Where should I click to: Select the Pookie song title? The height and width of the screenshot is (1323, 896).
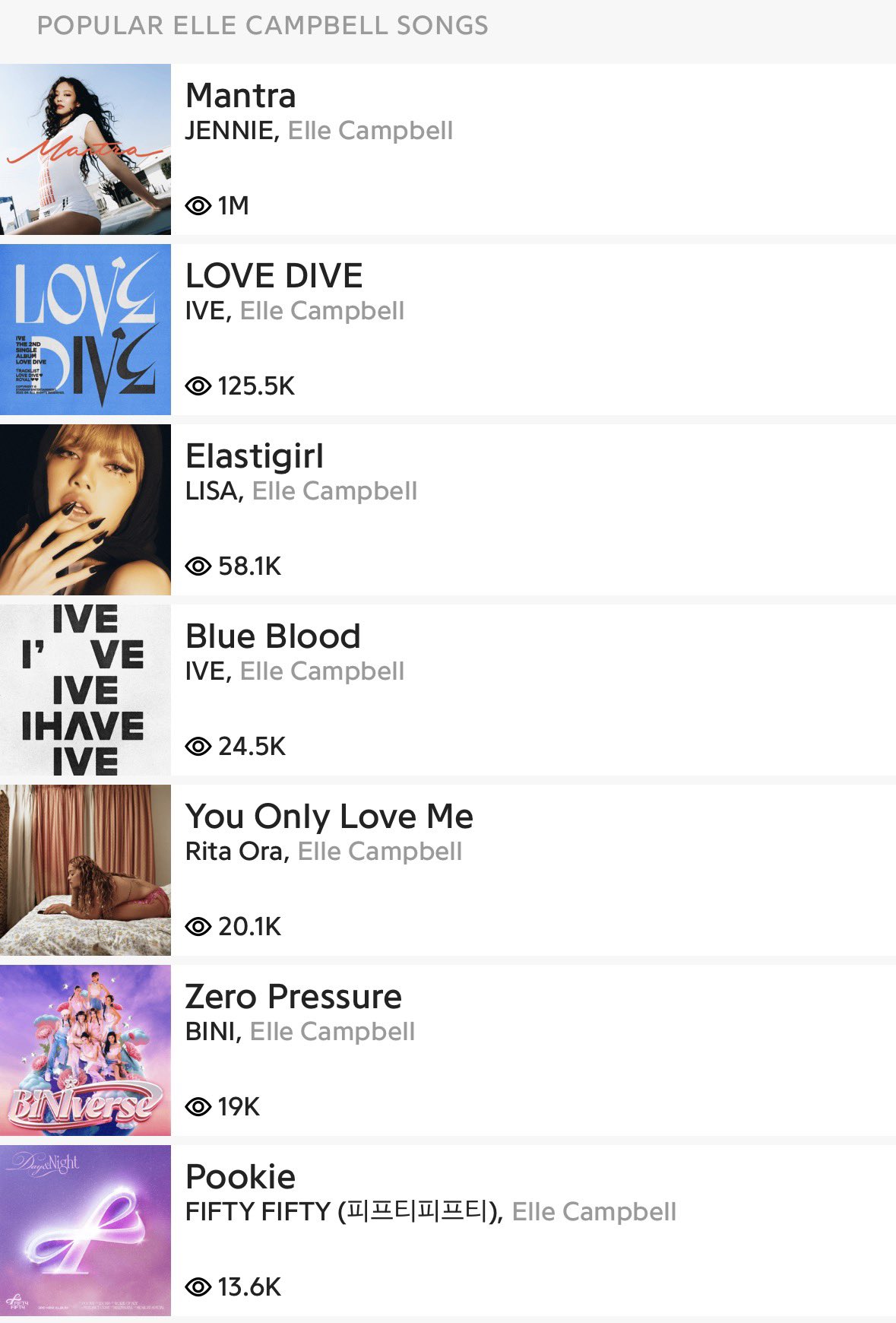coord(241,1177)
